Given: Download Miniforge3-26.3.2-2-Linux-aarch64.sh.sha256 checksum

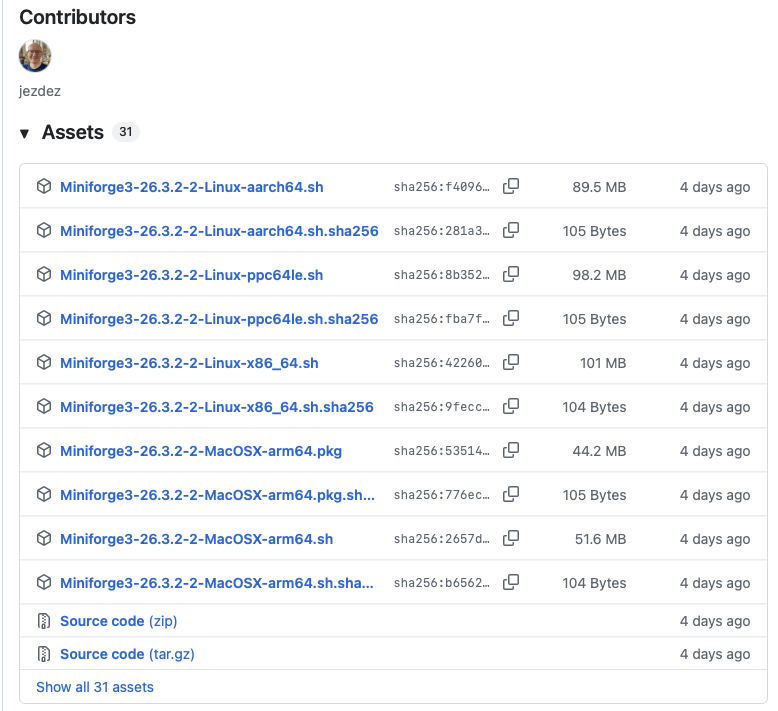Looking at the screenshot, I should coord(219,231).
